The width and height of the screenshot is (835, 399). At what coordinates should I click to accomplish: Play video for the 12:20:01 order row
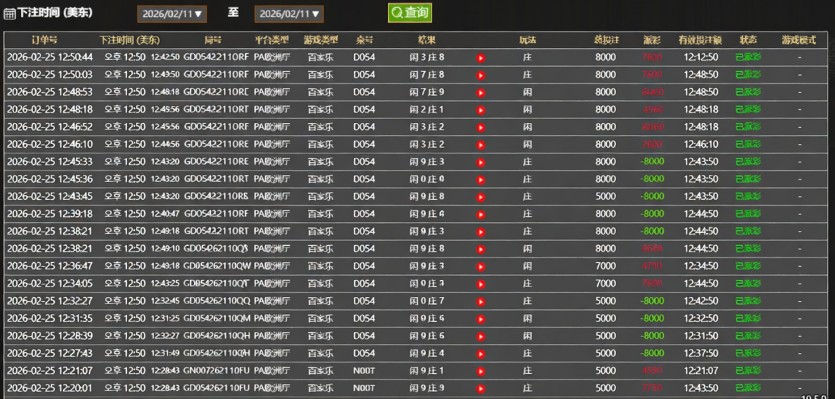point(481,388)
